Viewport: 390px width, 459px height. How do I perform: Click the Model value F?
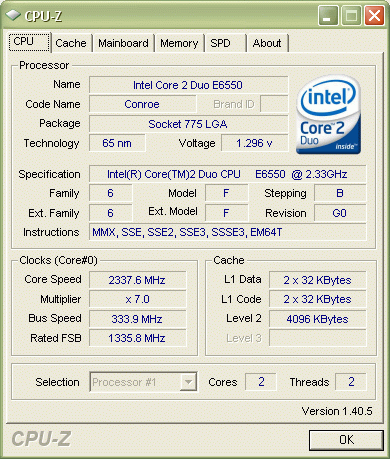[x=226, y=193]
